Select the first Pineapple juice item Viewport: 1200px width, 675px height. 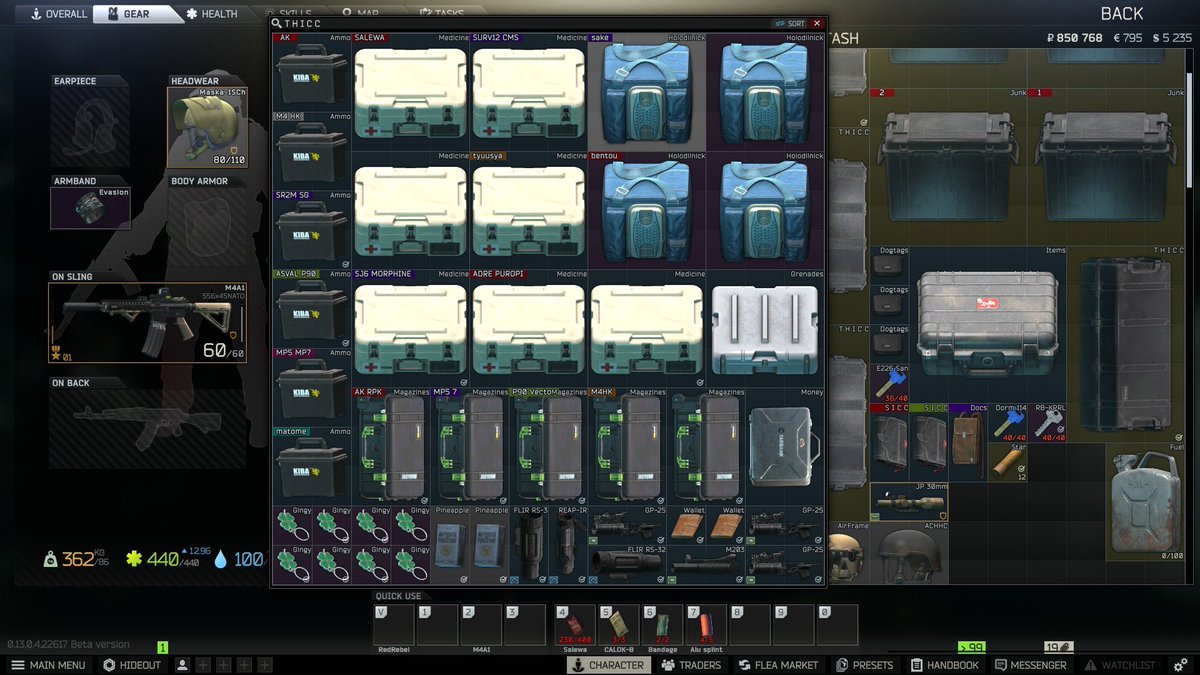click(451, 545)
